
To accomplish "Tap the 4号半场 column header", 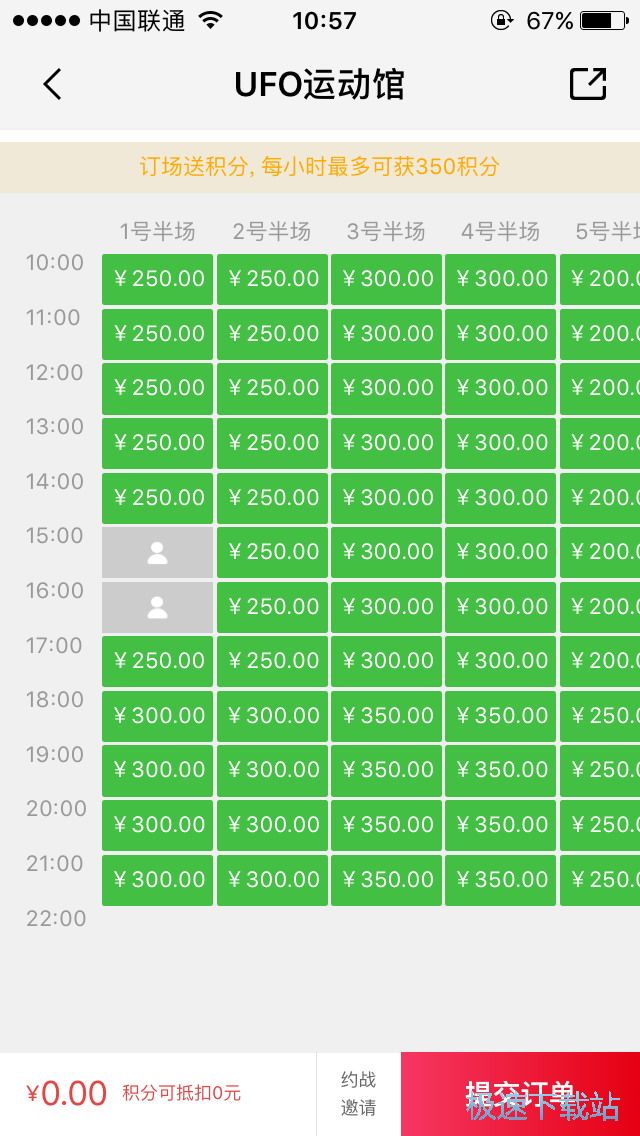I will (x=500, y=232).
